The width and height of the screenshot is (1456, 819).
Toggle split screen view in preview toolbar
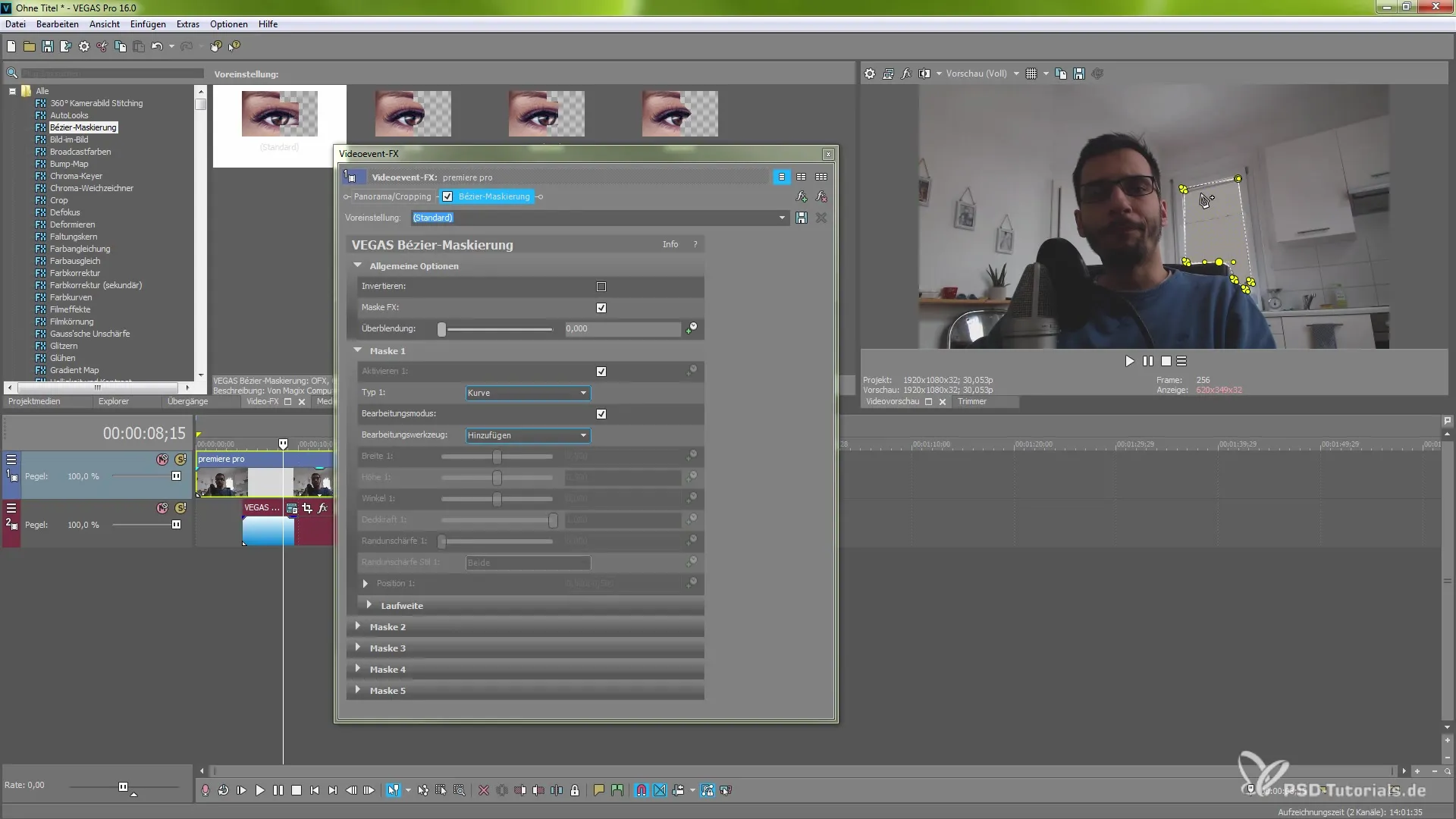[924, 74]
